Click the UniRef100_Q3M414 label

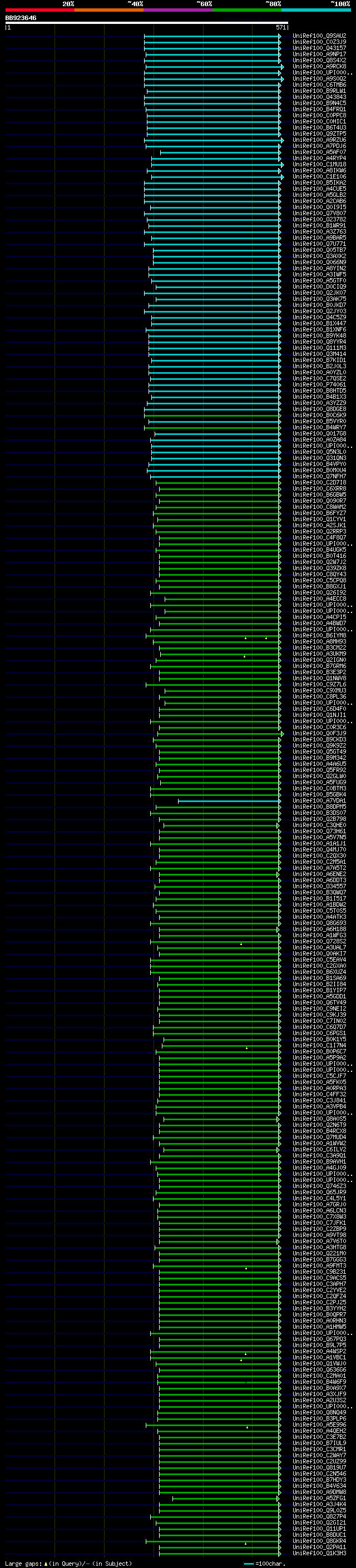319,354
